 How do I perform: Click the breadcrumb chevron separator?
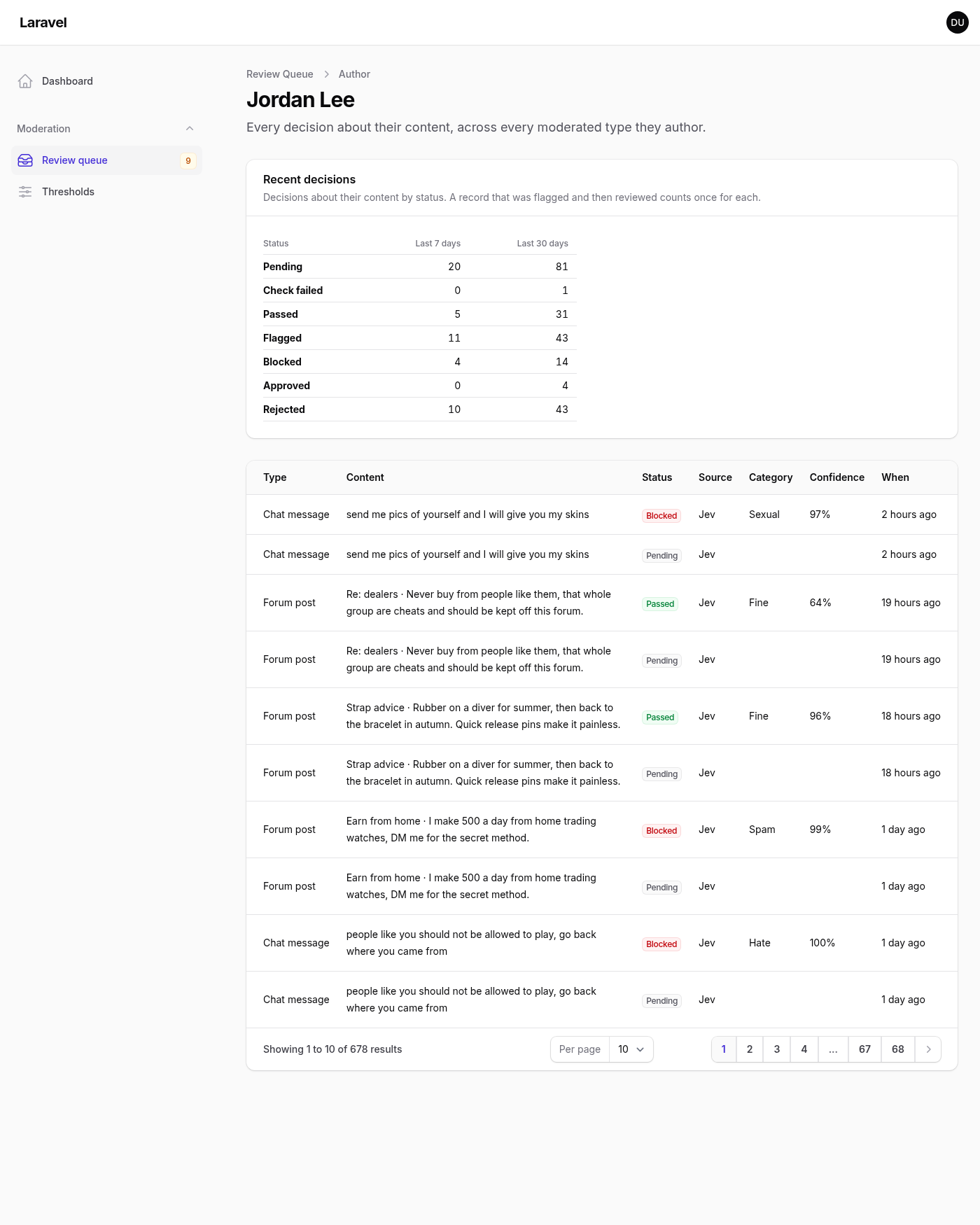326,74
